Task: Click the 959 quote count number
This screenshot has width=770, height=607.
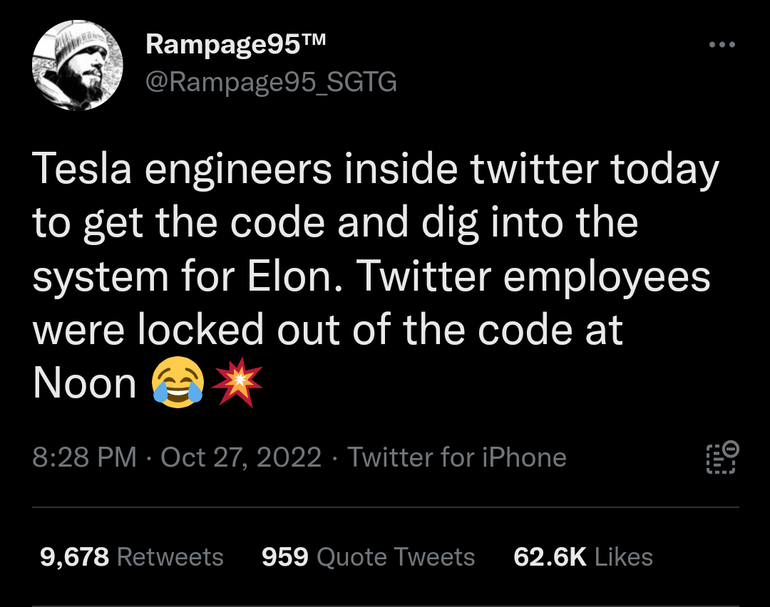Action: click(284, 557)
